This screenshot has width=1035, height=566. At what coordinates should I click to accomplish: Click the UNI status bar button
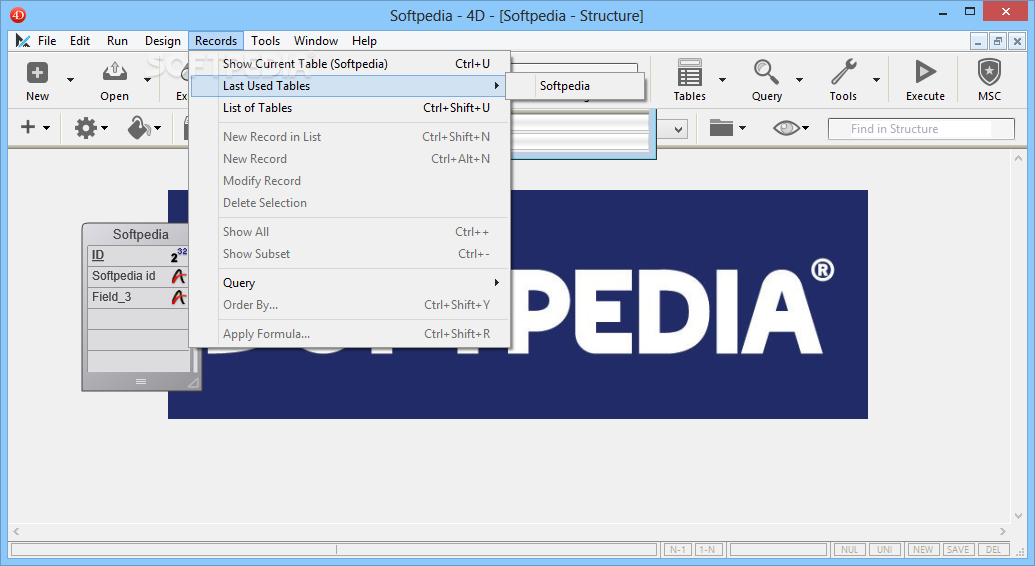point(885,549)
